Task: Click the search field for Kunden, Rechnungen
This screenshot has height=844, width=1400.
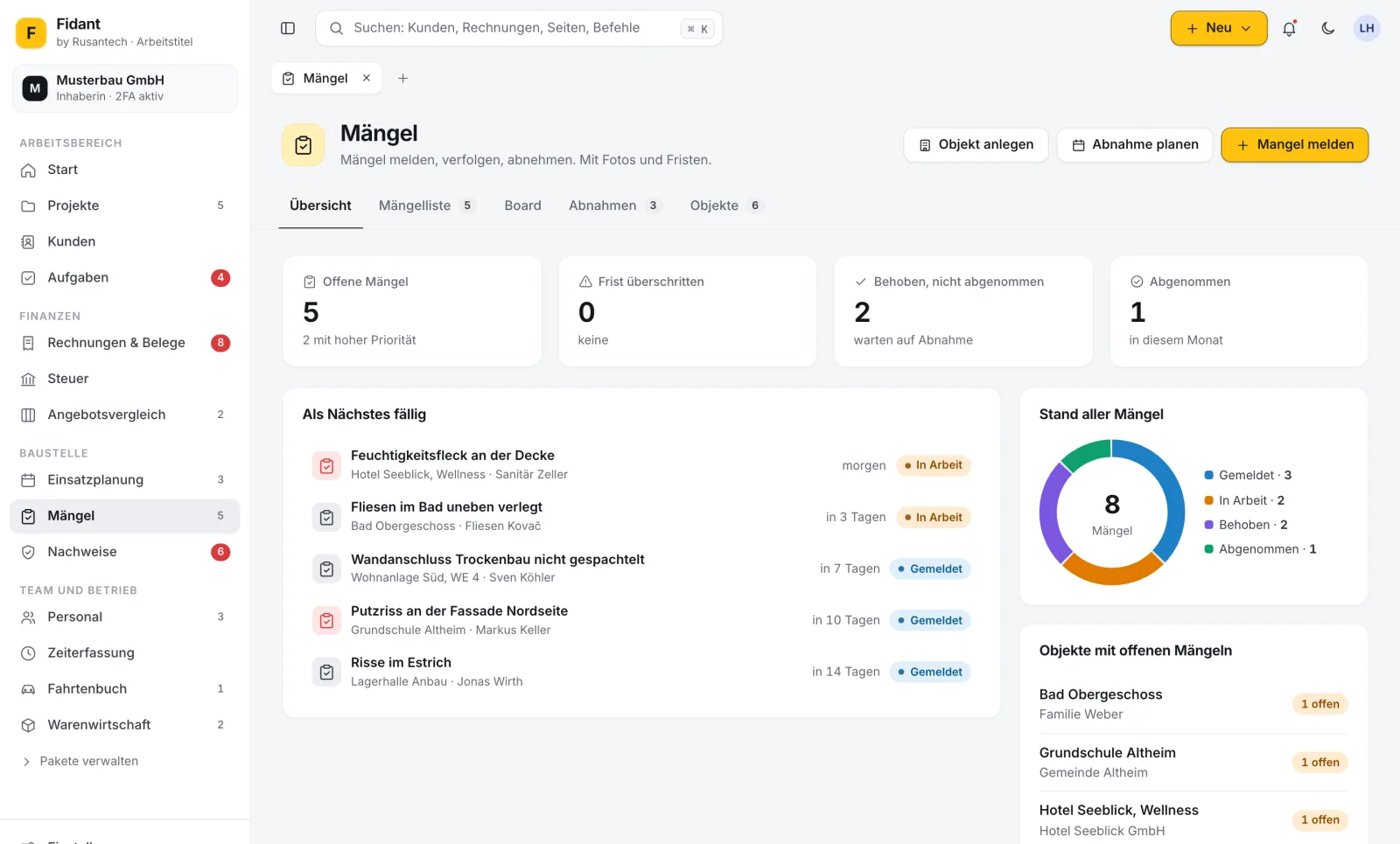Action: [x=519, y=28]
